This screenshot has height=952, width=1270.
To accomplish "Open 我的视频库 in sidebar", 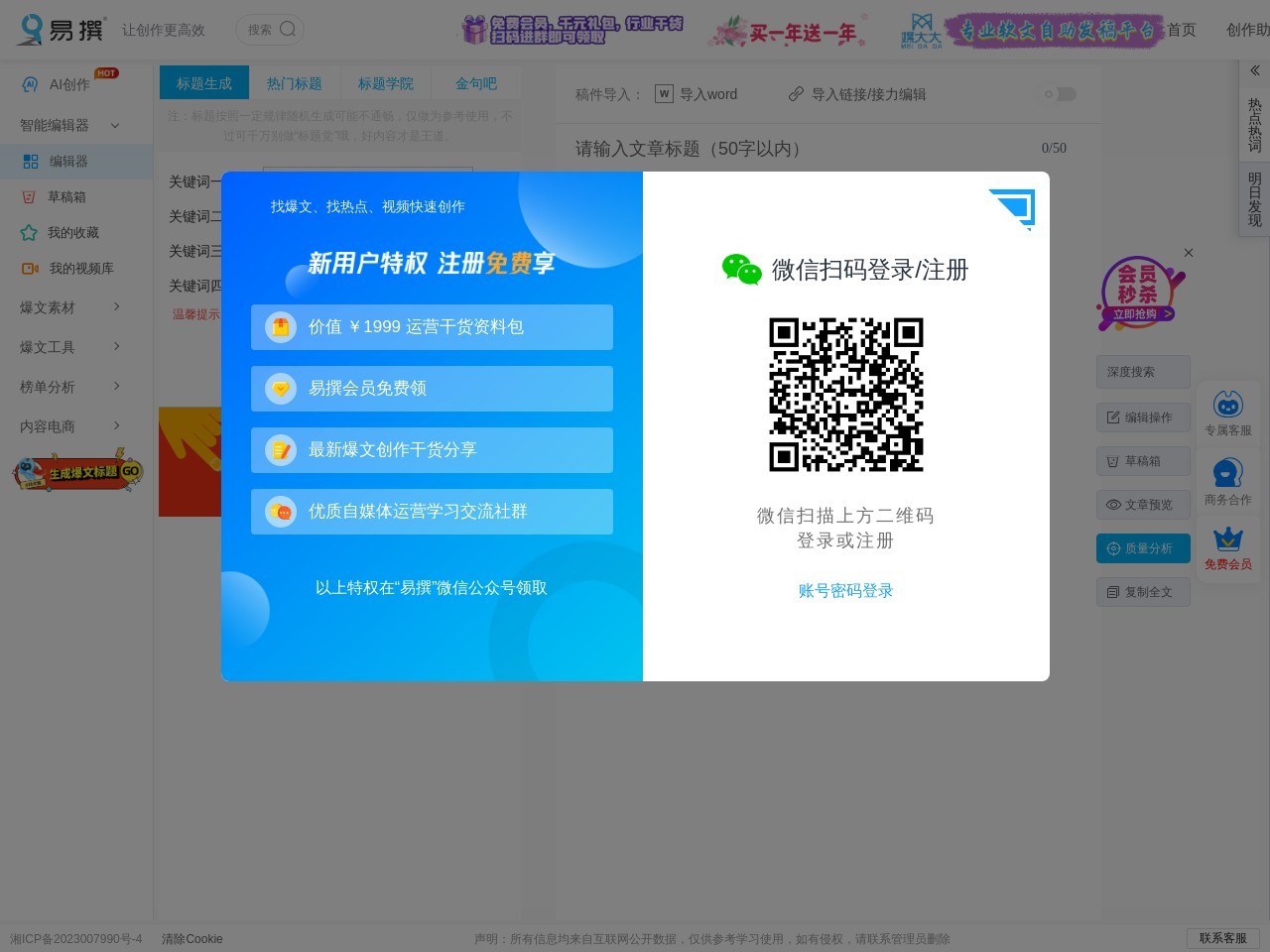I will 79,269.
